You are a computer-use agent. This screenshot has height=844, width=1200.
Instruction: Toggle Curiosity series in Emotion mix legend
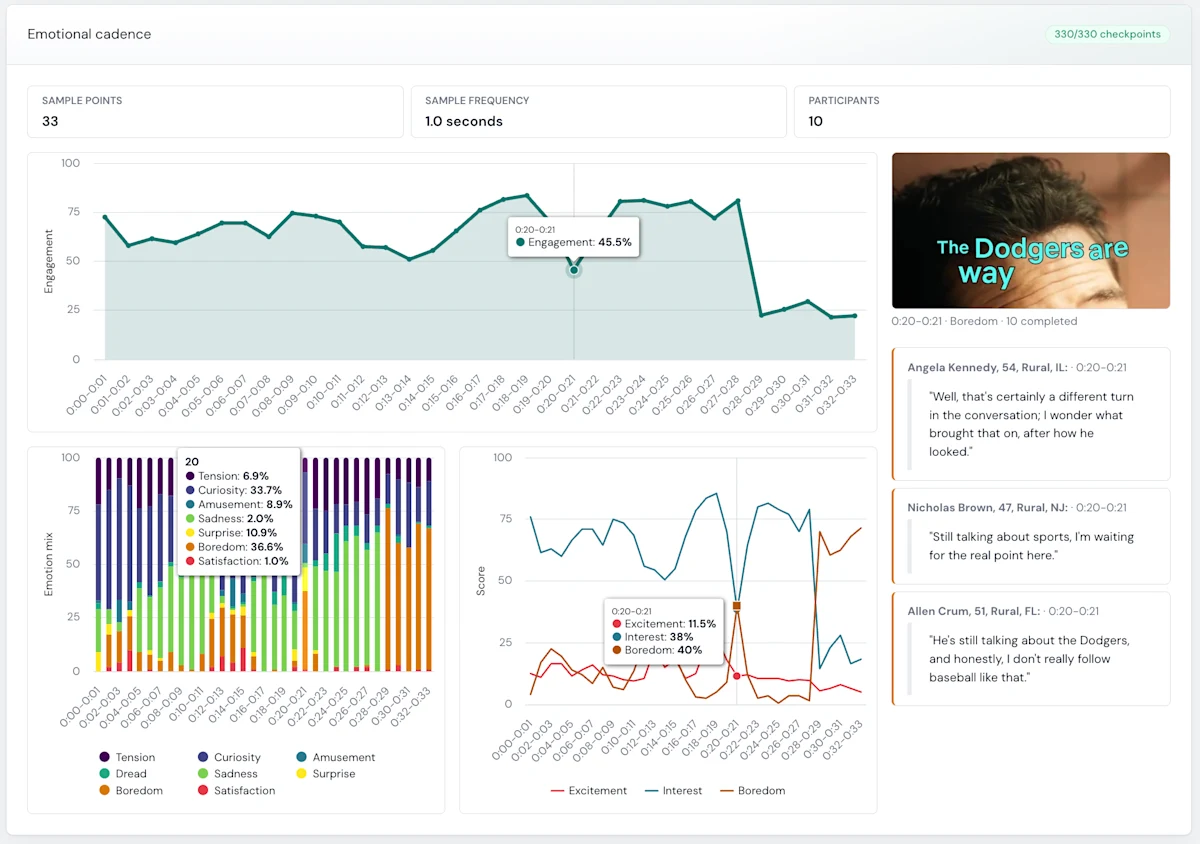coord(228,757)
